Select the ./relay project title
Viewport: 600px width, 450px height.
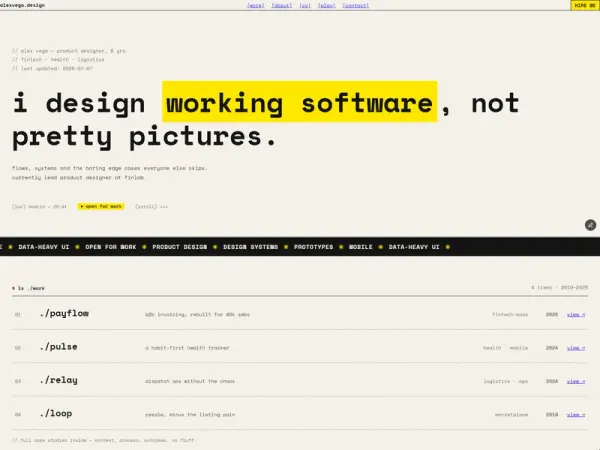[x=59, y=380]
